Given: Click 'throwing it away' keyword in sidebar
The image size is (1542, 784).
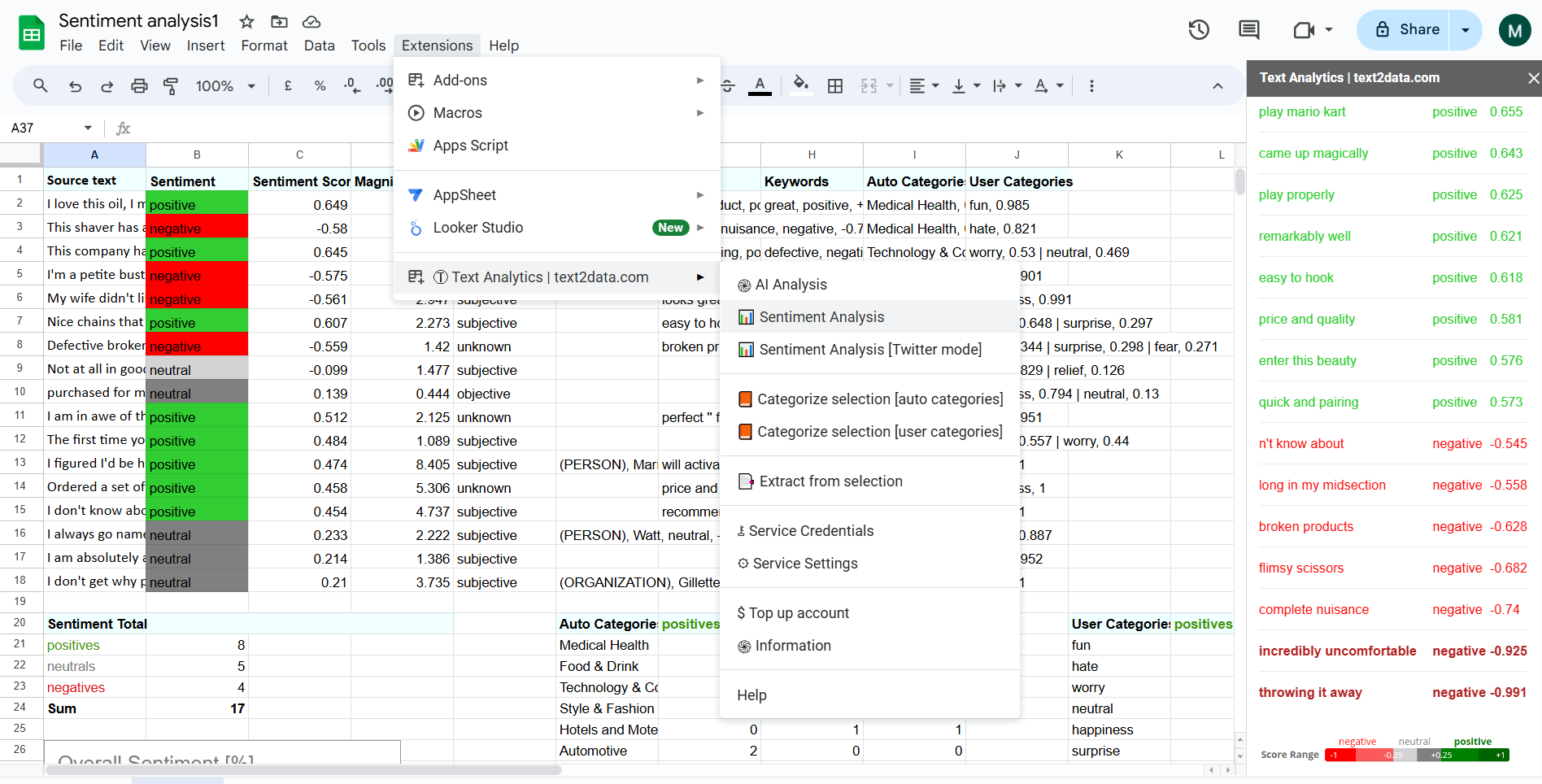Looking at the screenshot, I should [1310, 692].
